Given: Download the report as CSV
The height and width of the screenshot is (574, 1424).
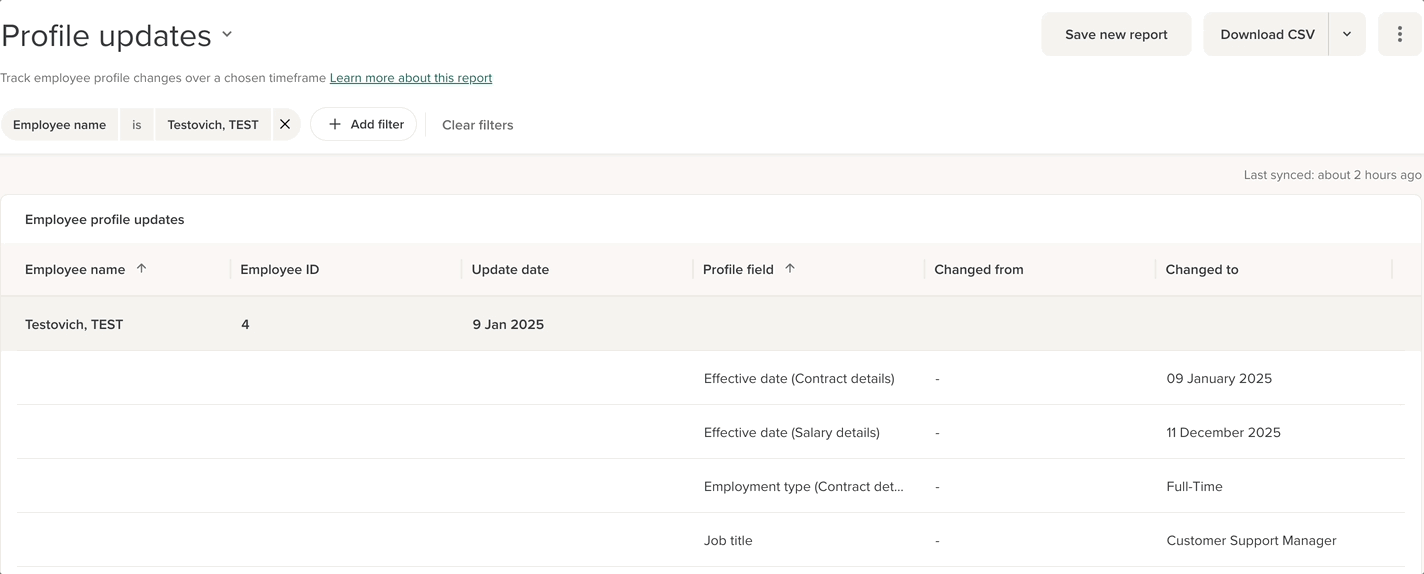Looking at the screenshot, I should coord(1267,34).
